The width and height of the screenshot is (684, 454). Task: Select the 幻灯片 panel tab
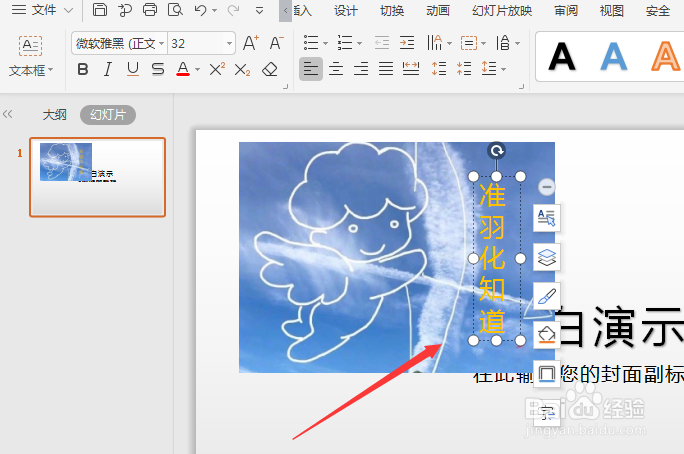(108, 115)
